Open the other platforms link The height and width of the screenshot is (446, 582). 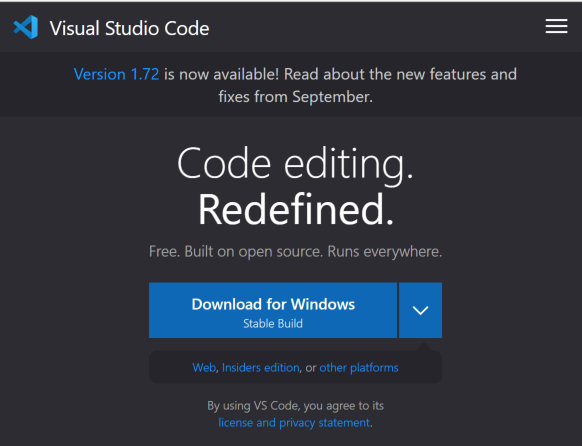coord(359,367)
